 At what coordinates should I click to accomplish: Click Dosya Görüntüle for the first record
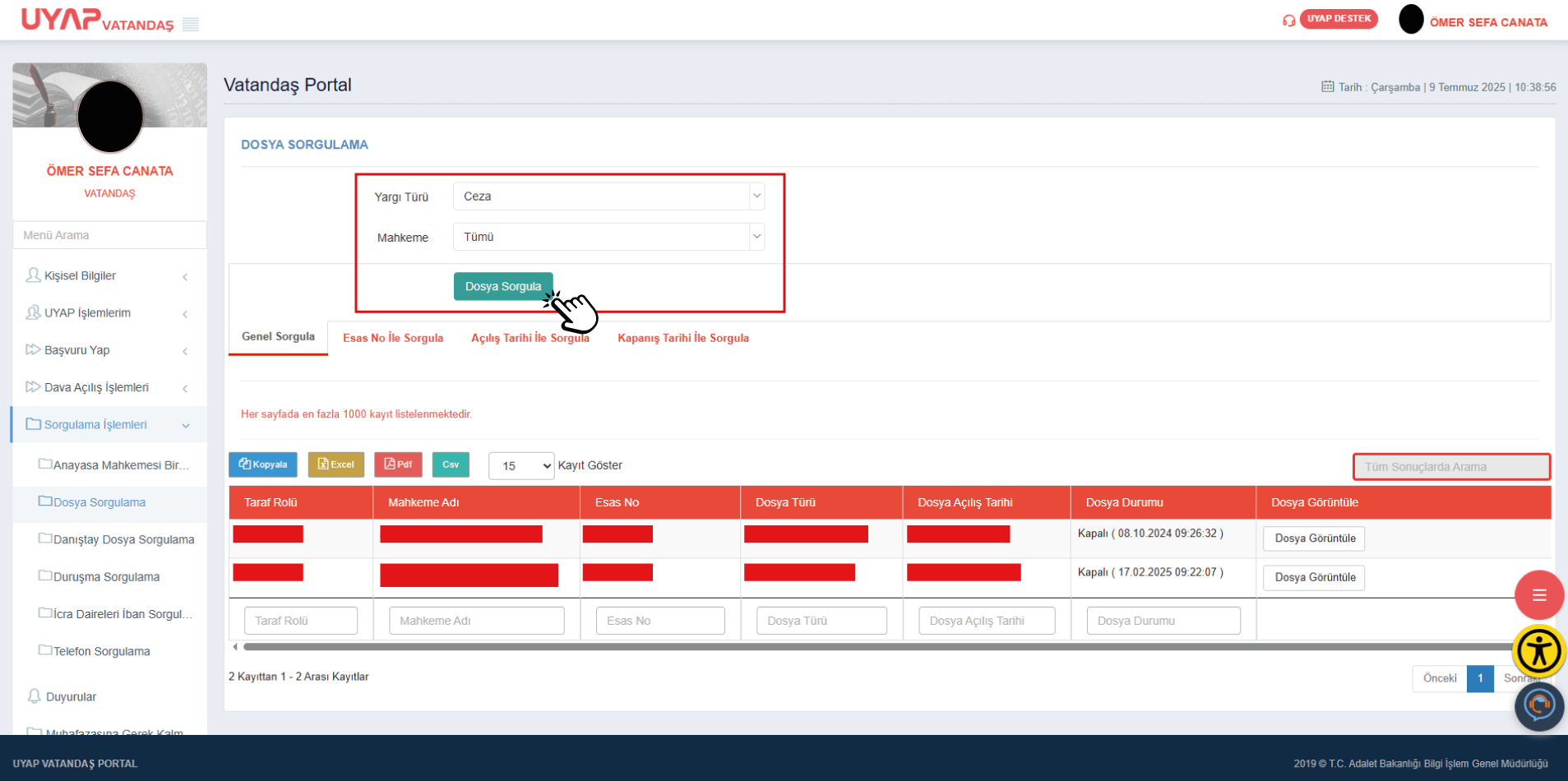1314,538
